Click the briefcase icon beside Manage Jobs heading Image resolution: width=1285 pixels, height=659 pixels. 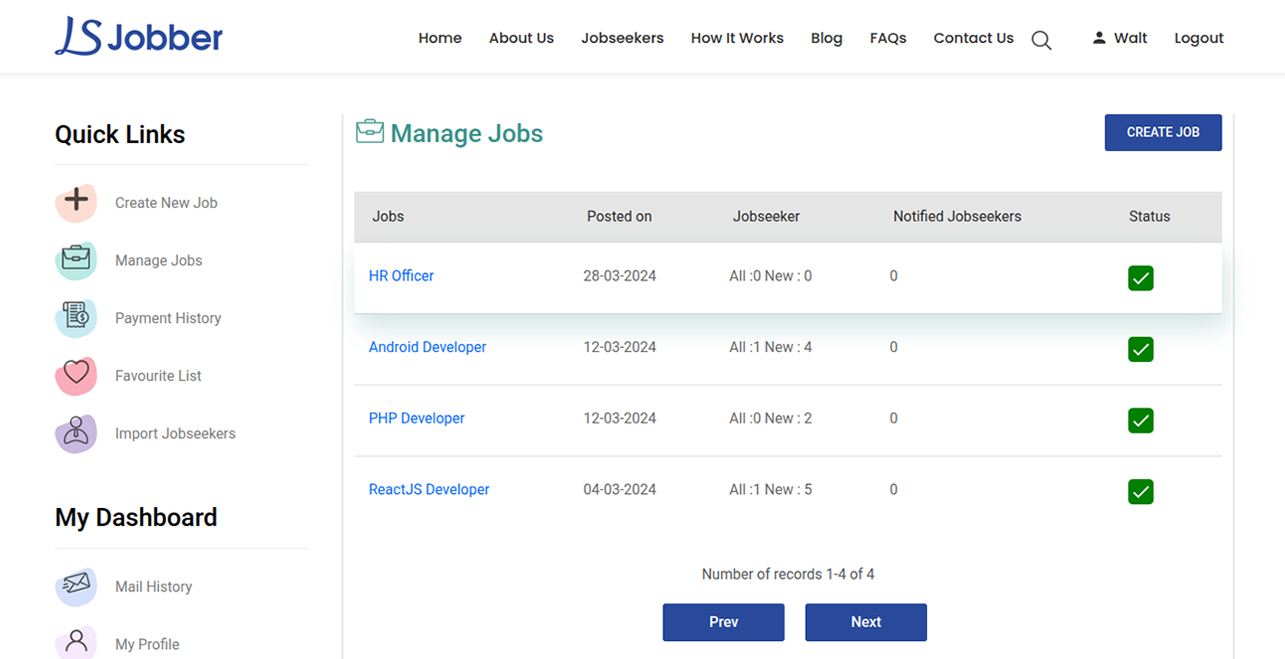(x=369, y=131)
